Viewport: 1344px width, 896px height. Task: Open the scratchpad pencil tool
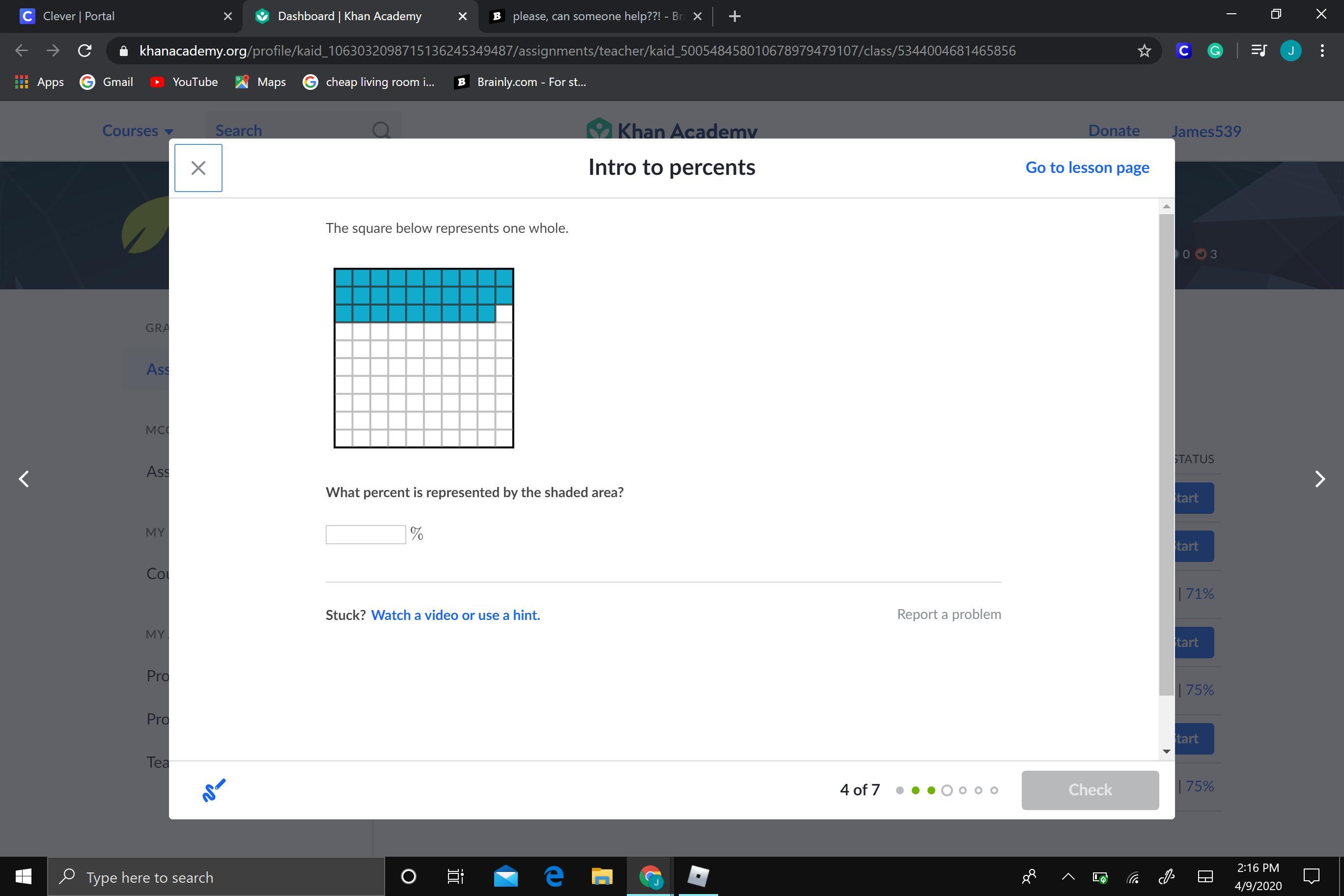click(x=214, y=790)
